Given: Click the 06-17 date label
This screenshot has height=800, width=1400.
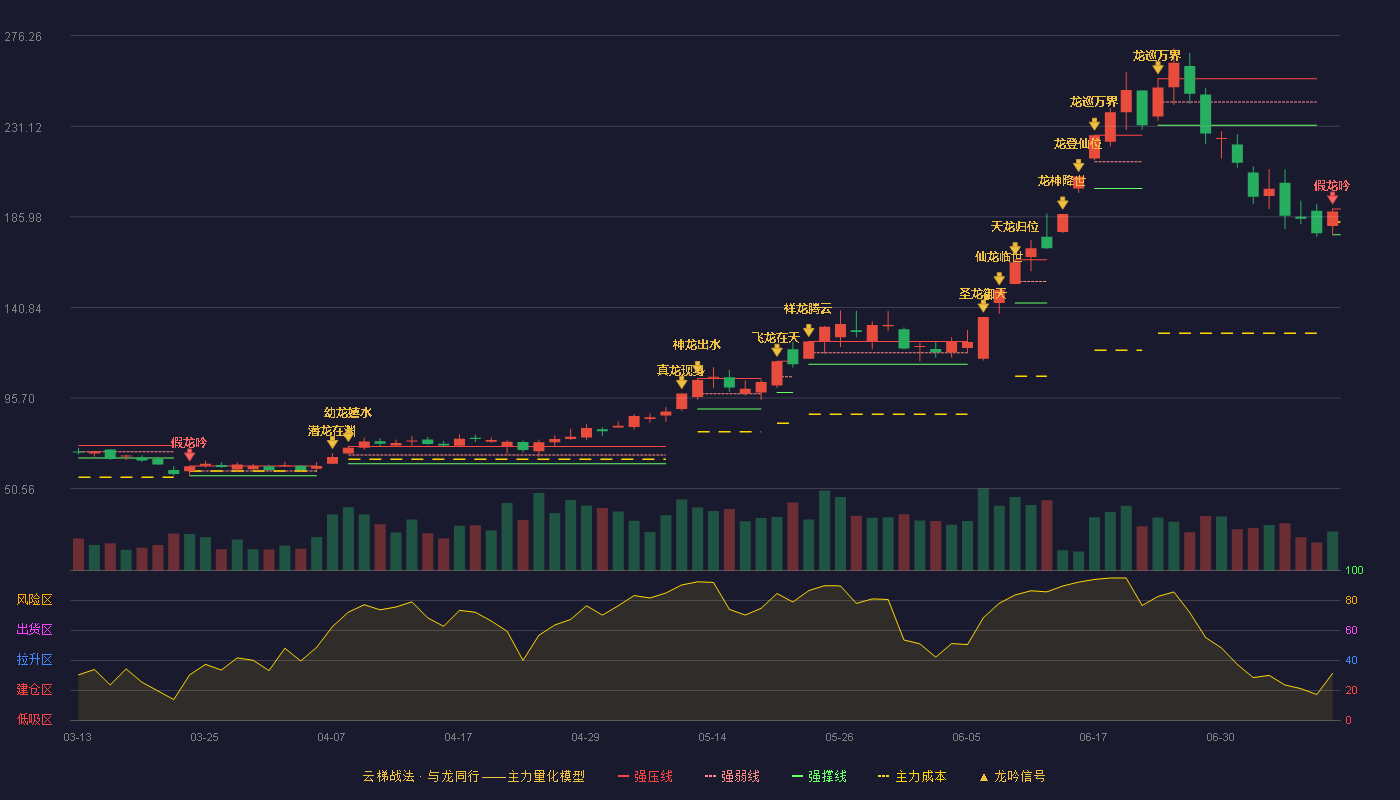Looking at the screenshot, I should pyautogui.click(x=1093, y=737).
